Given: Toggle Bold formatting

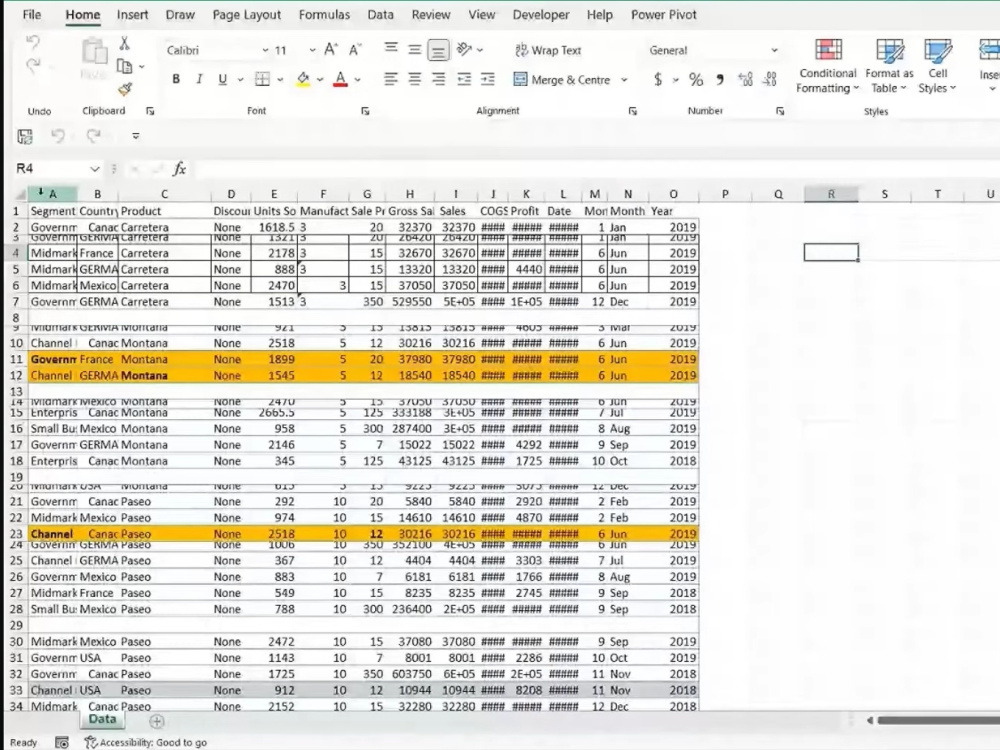Looking at the screenshot, I should click(x=176, y=79).
